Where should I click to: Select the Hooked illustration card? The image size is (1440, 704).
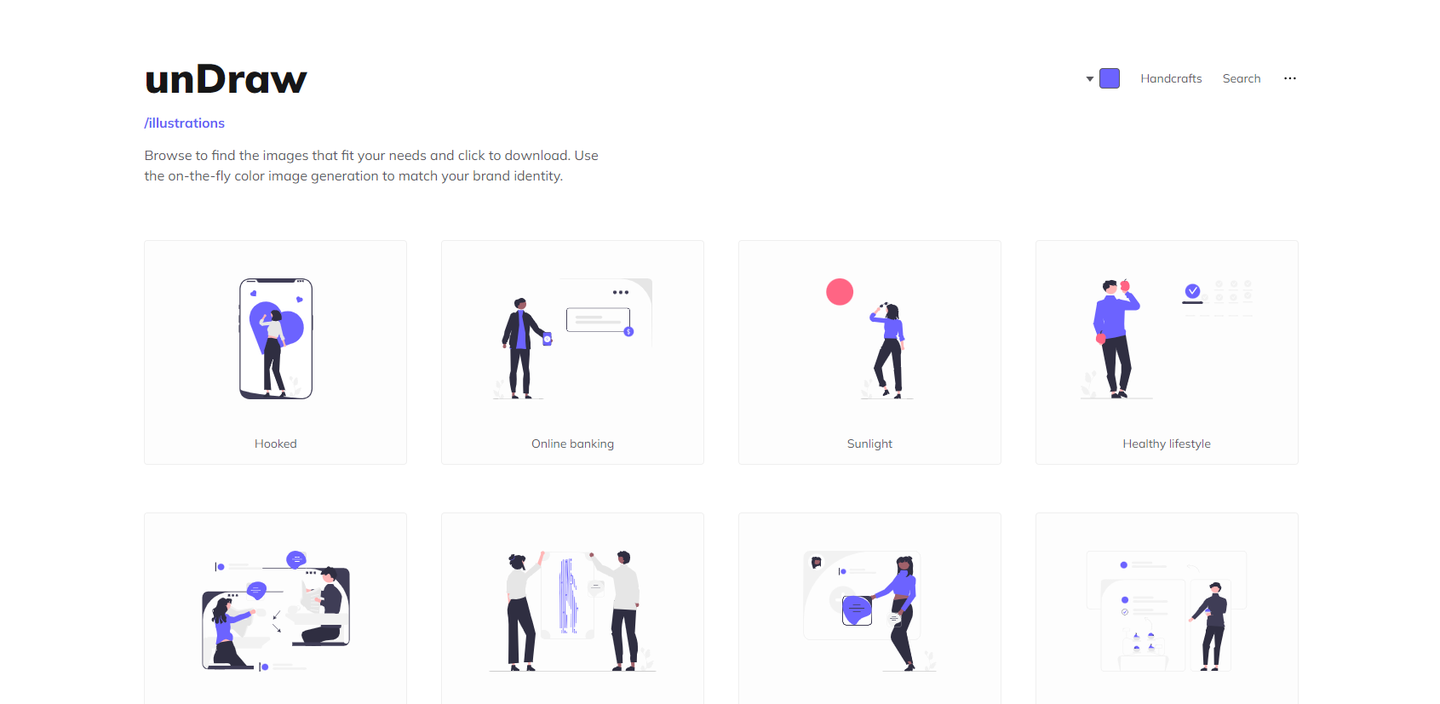point(275,352)
